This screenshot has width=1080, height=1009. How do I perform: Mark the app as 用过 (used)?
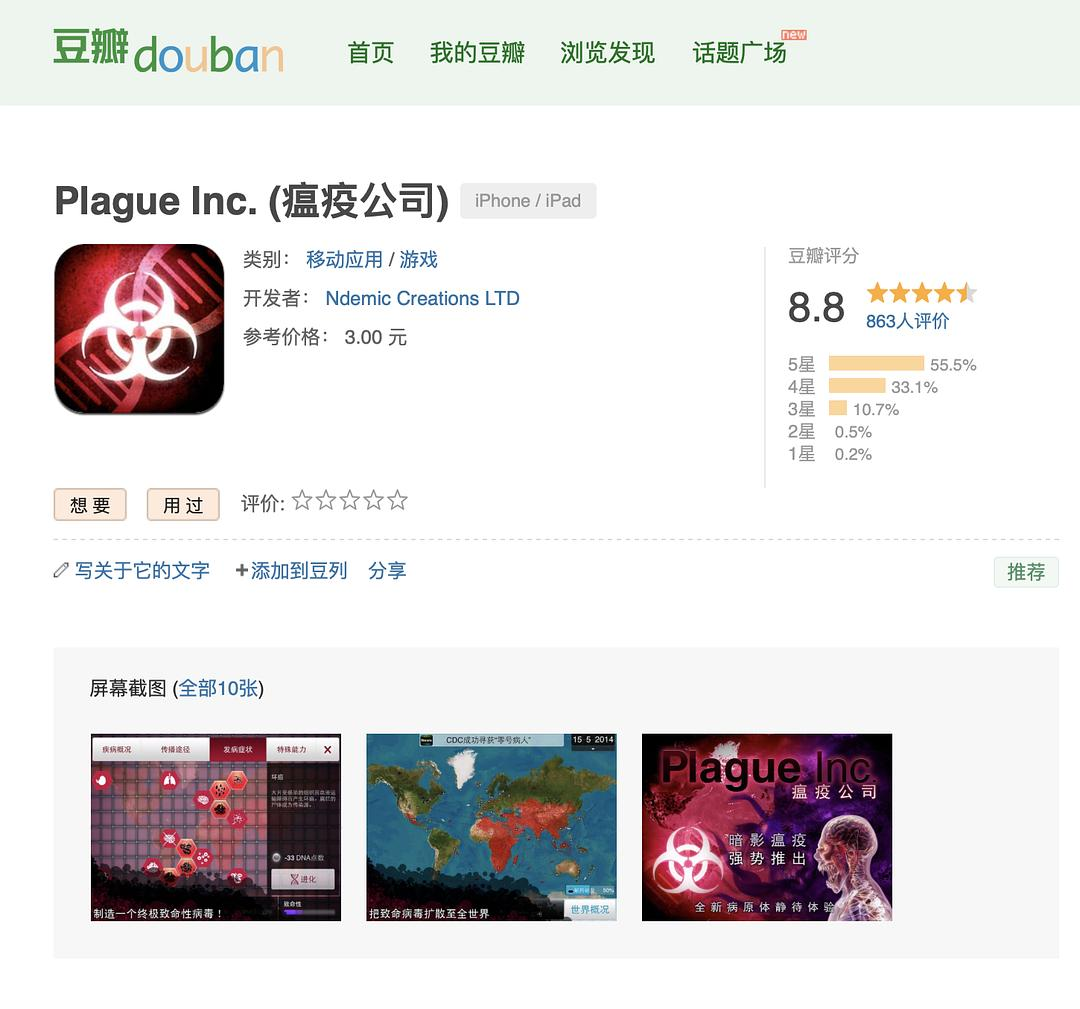point(183,505)
